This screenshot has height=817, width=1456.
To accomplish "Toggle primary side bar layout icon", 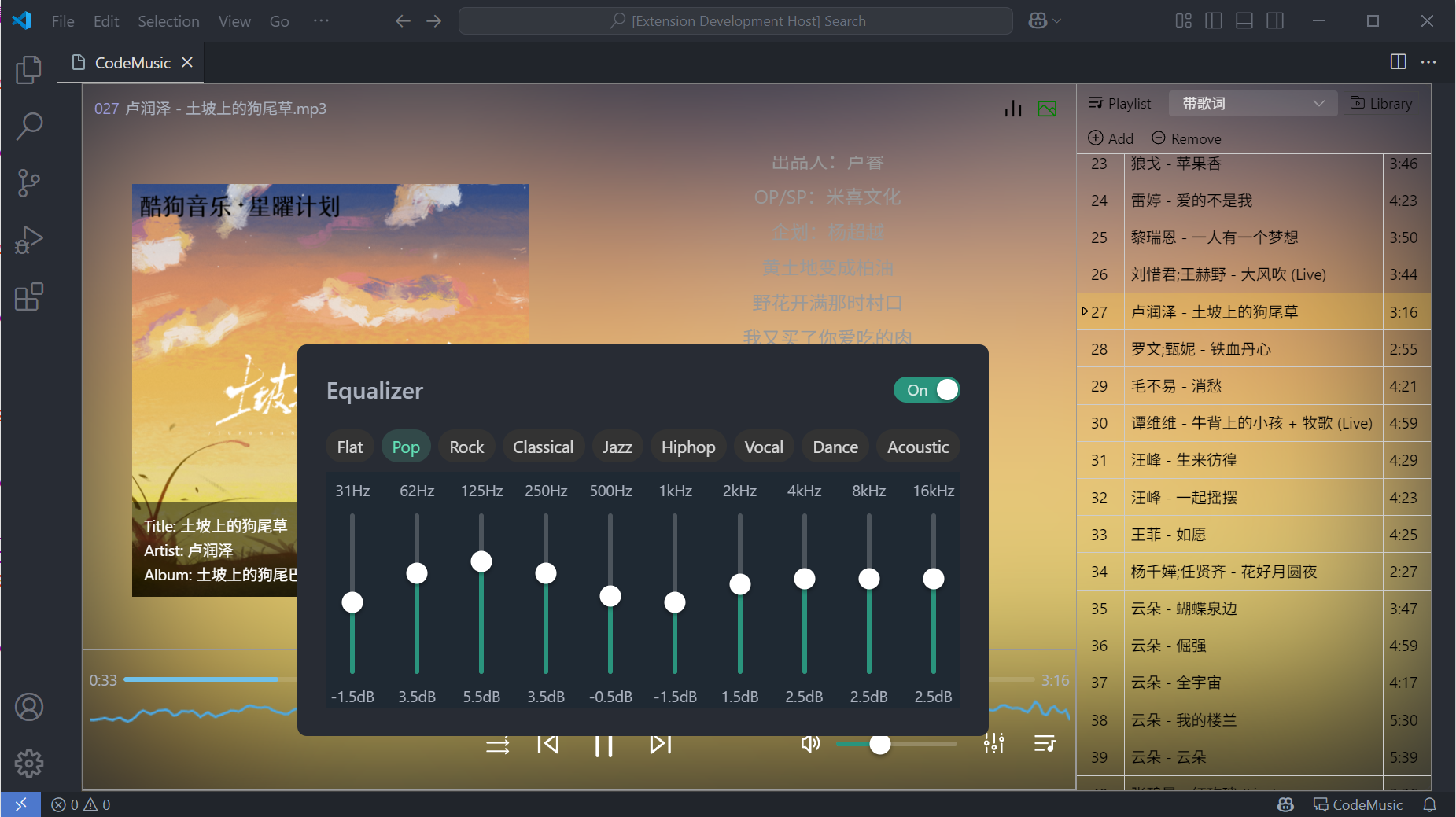I will pyautogui.click(x=1214, y=21).
